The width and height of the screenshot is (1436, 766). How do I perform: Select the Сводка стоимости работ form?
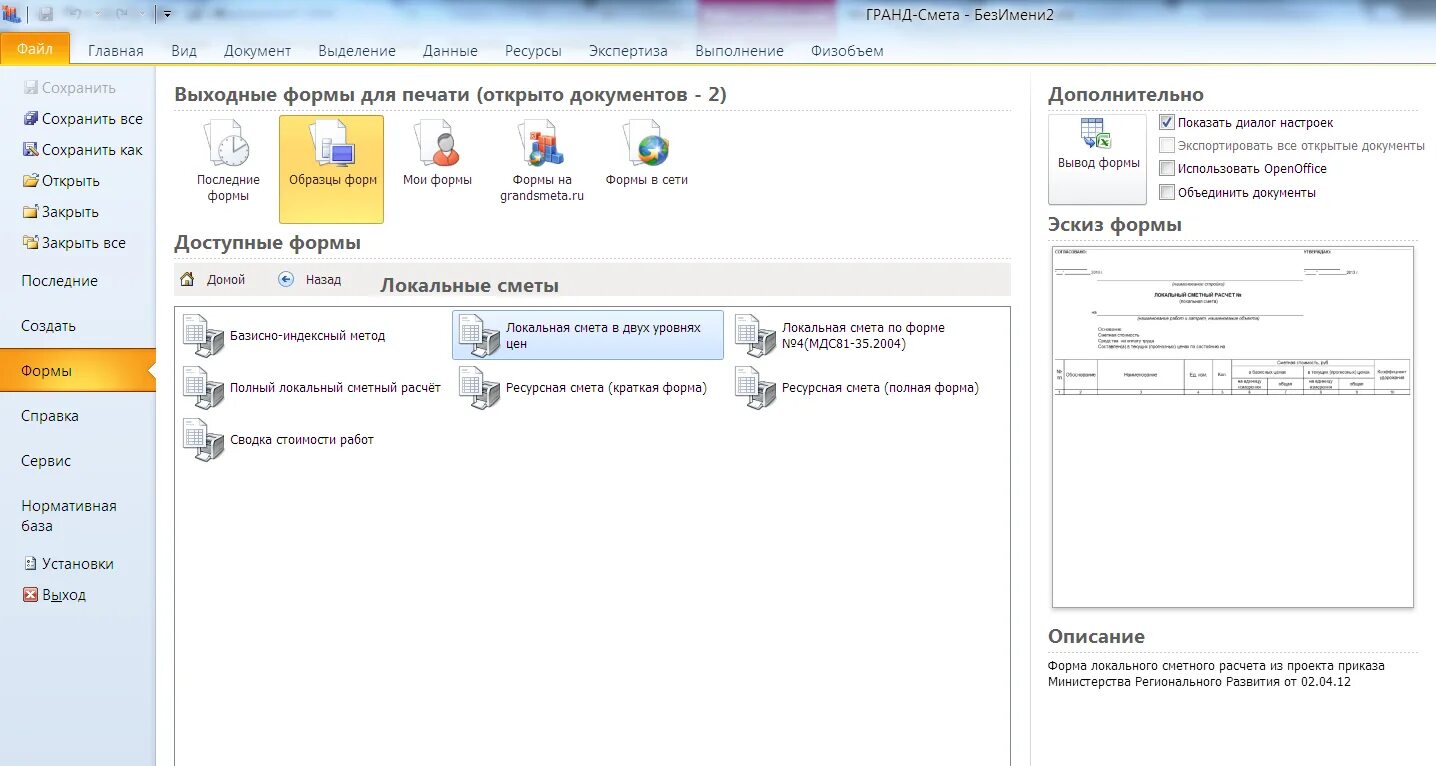(x=279, y=440)
